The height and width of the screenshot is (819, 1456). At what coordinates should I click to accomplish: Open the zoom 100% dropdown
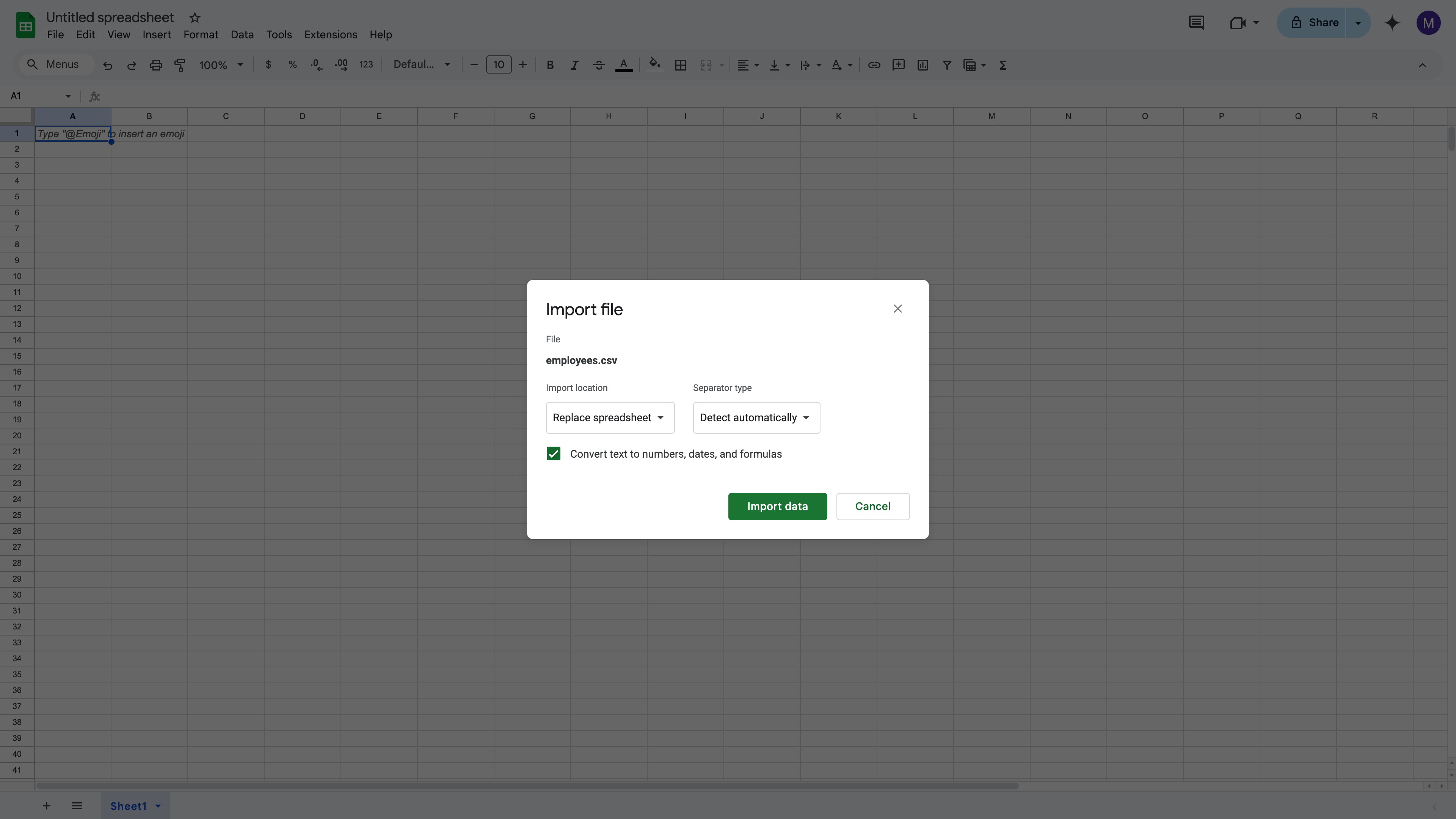coord(221,65)
